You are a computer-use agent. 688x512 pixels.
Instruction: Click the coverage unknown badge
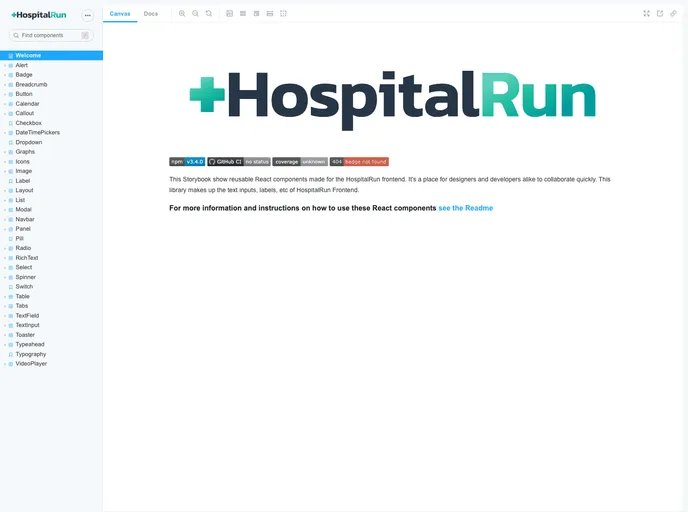tap(300, 162)
